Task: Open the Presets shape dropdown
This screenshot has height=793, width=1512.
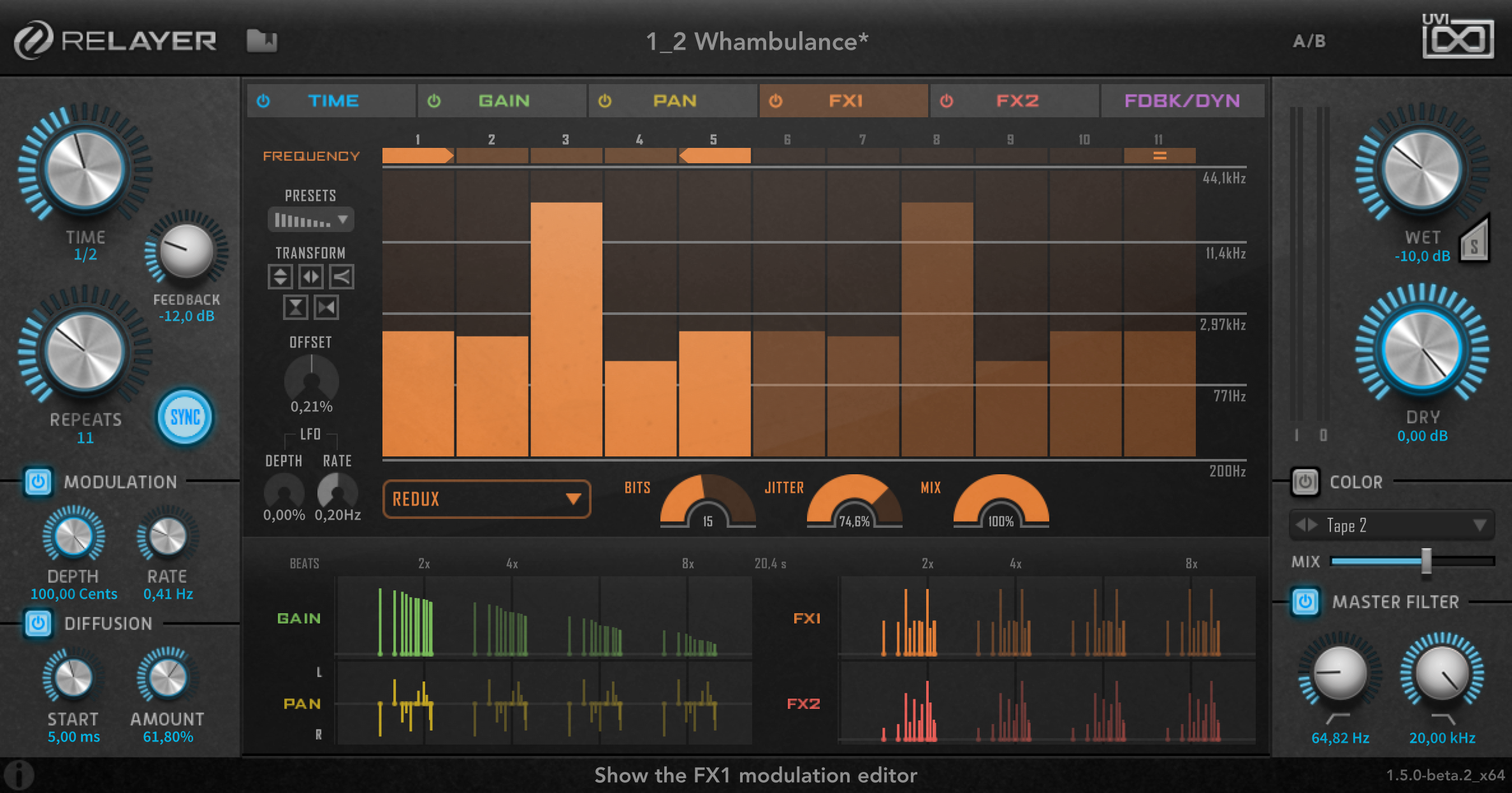Action: click(x=310, y=221)
